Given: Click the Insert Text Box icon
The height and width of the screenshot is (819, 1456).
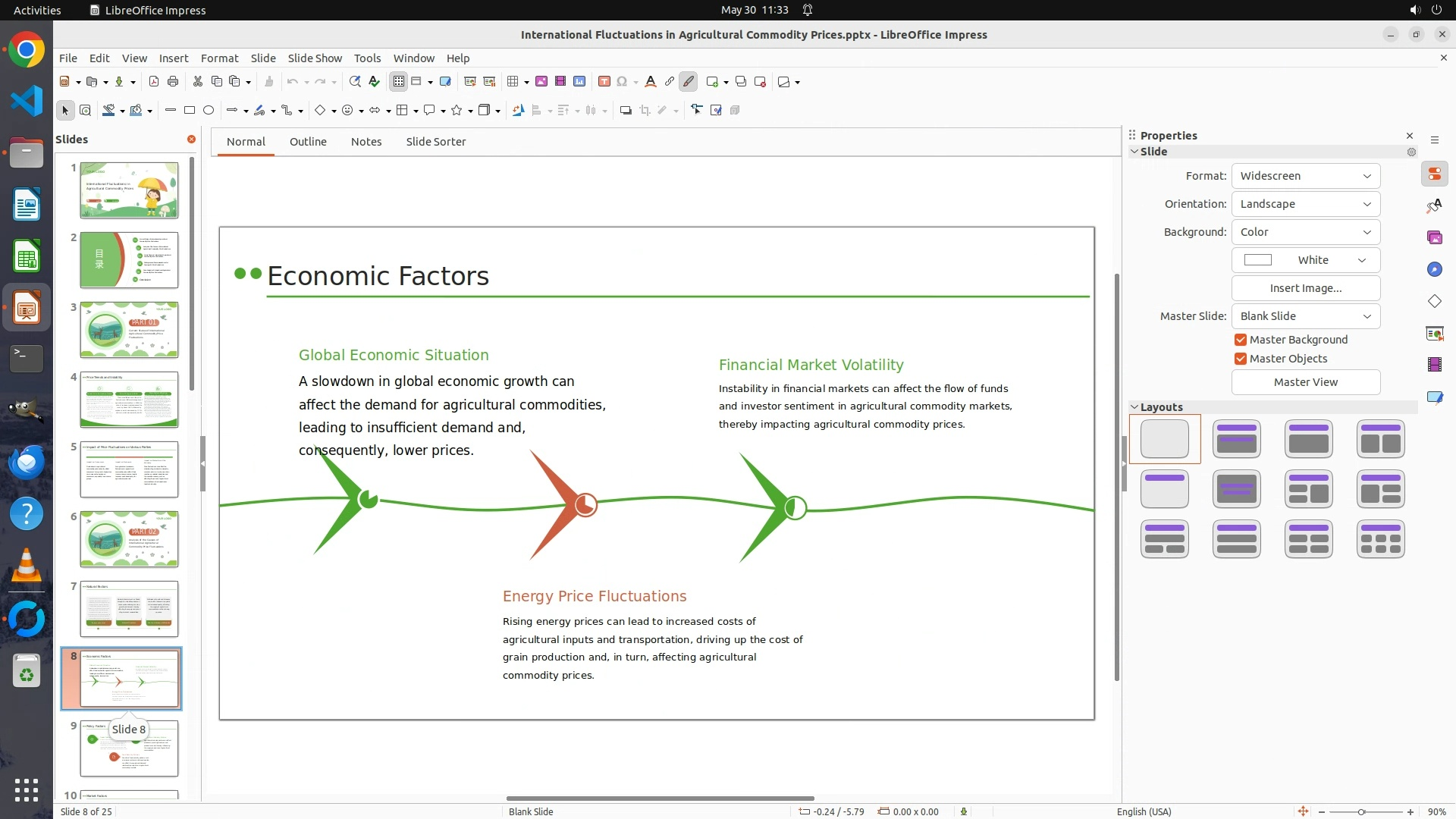Looking at the screenshot, I should pos(604,82).
